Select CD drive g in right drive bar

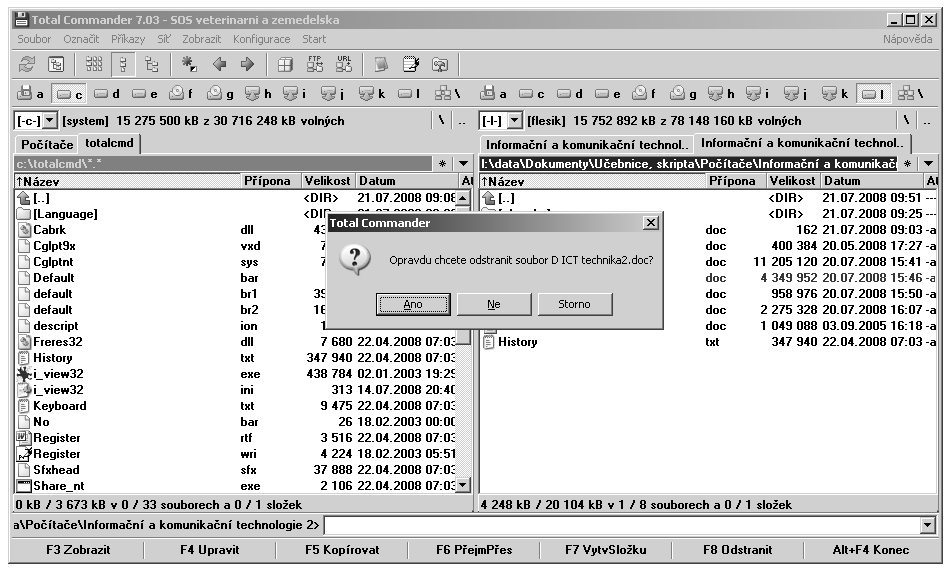683,94
